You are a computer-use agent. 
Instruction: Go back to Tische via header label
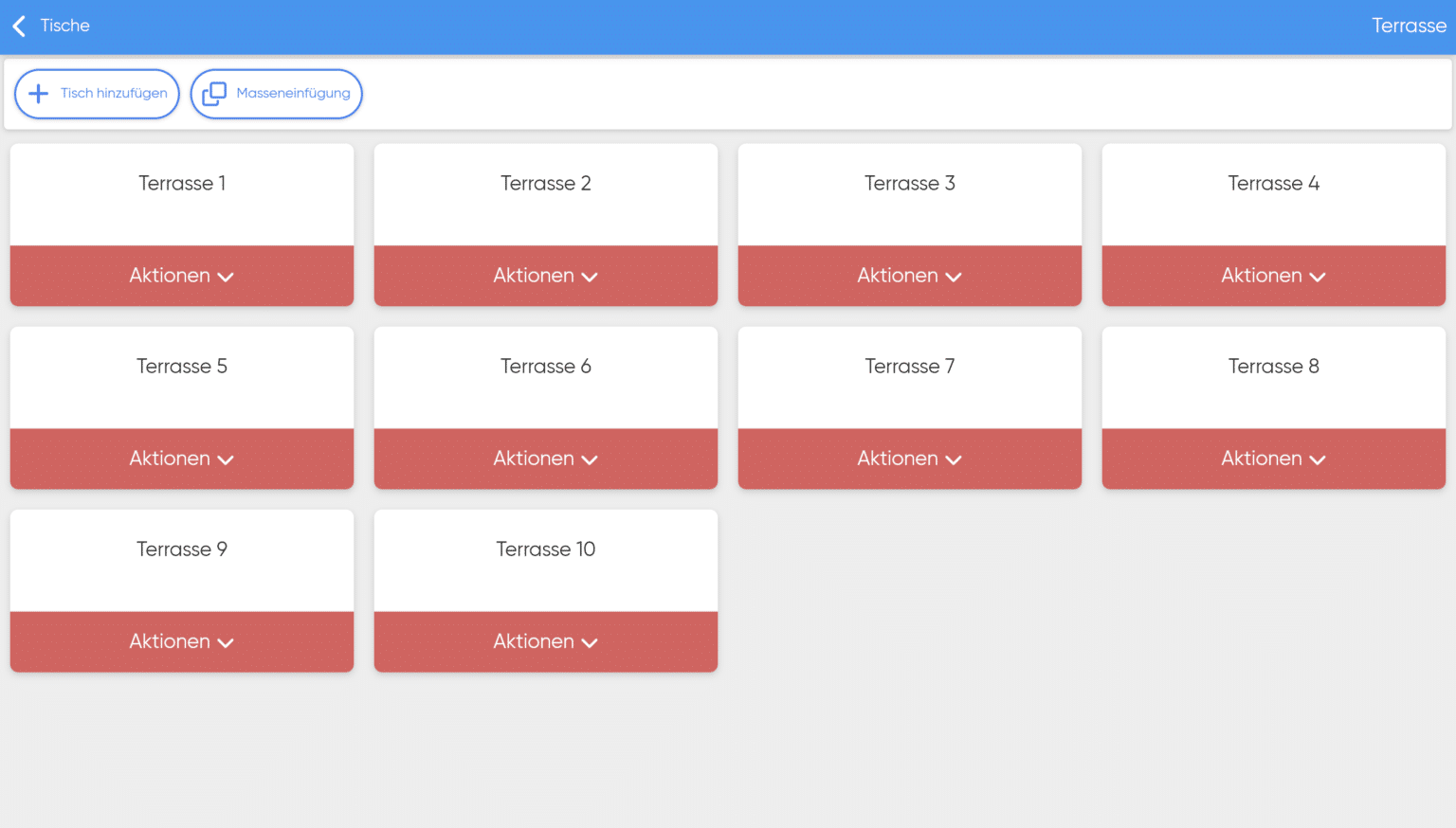point(65,26)
